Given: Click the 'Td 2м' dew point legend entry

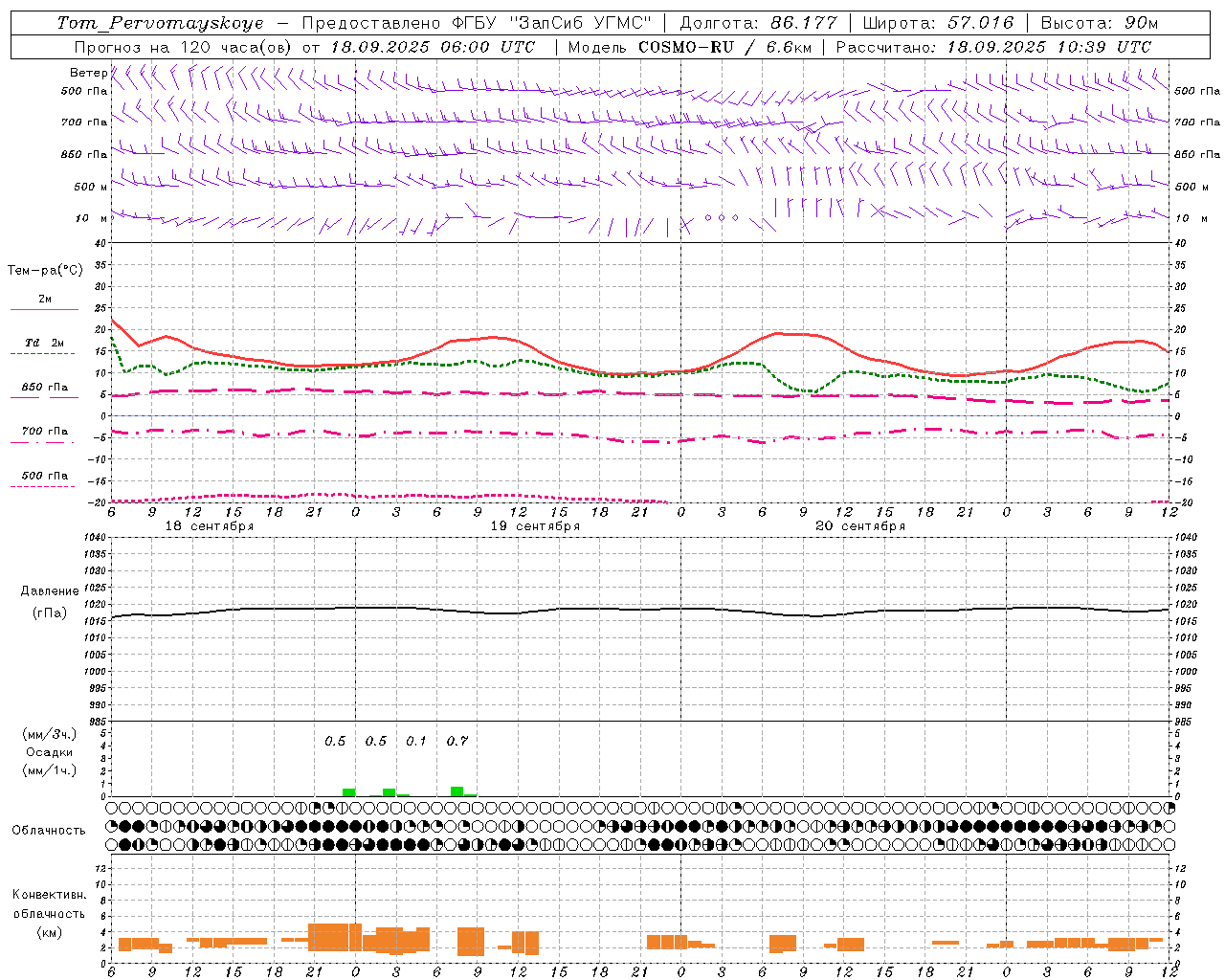Looking at the screenshot, I should tap(44, 343).
